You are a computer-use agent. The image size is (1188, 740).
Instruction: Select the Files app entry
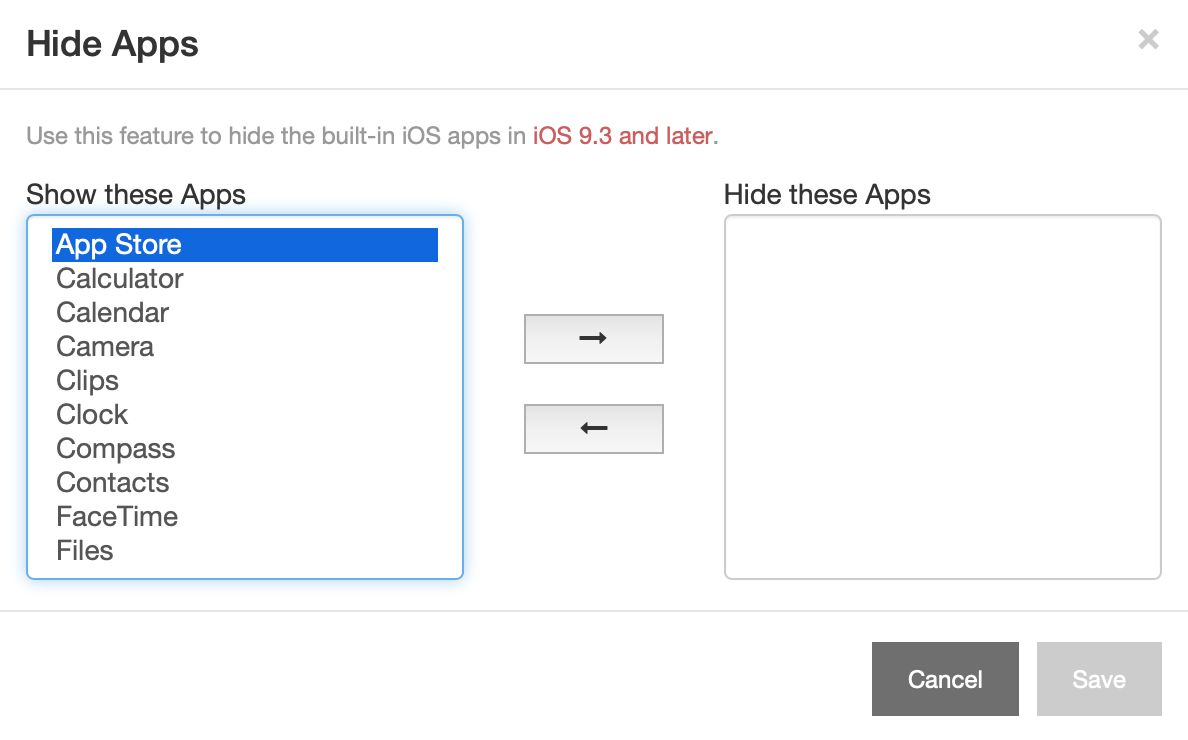tap(245, 551)
